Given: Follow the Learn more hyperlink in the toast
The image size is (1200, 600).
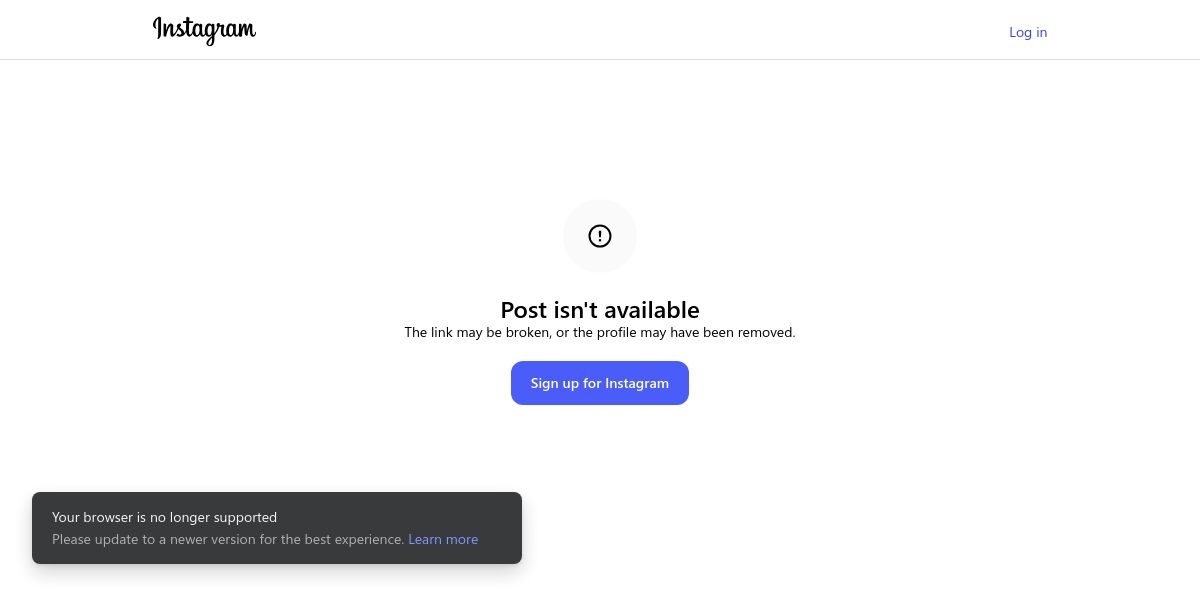Looking at the screenshot, I should 443,539.
